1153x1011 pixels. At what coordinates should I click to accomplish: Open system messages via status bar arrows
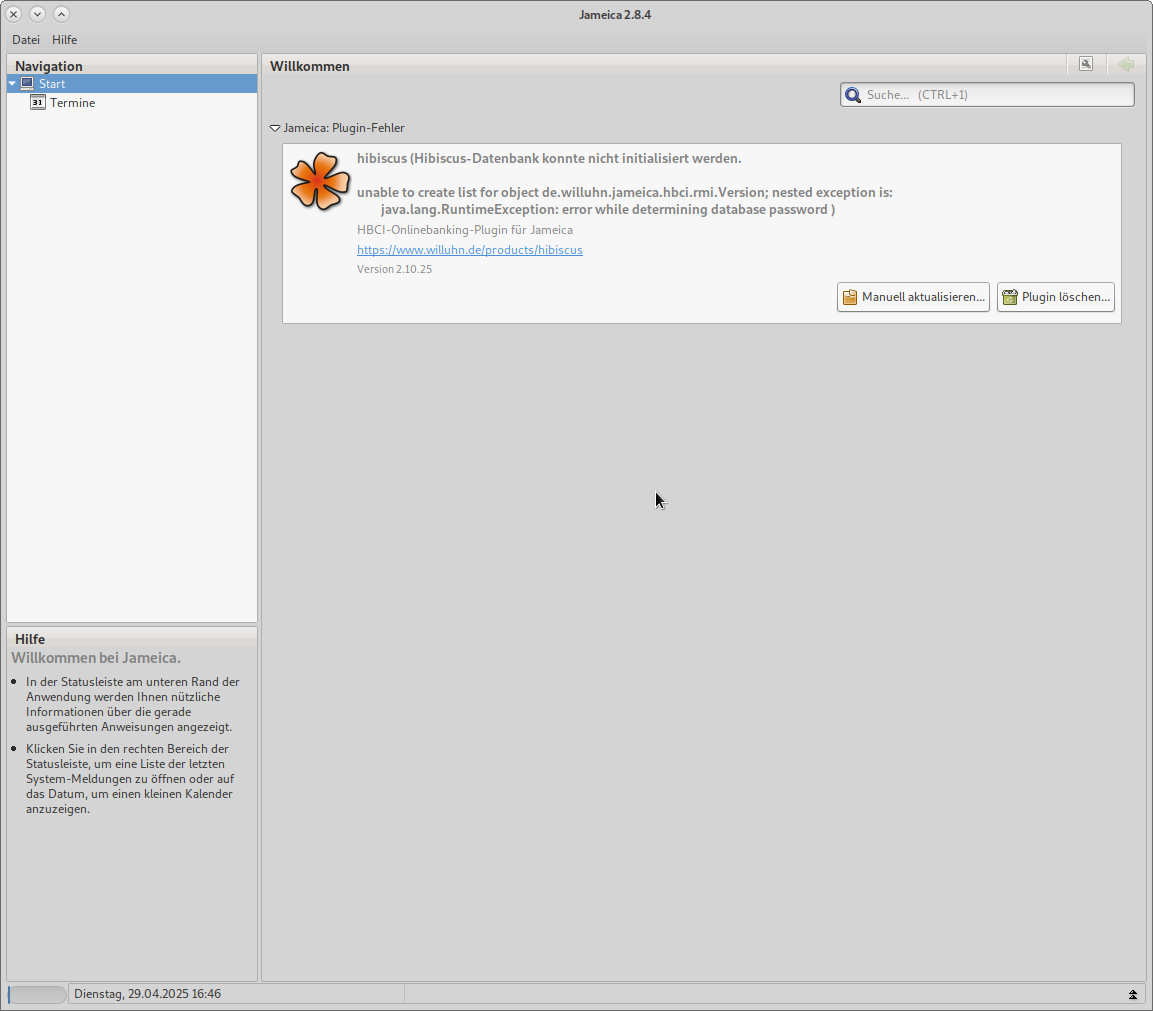tap(1132, 995)
